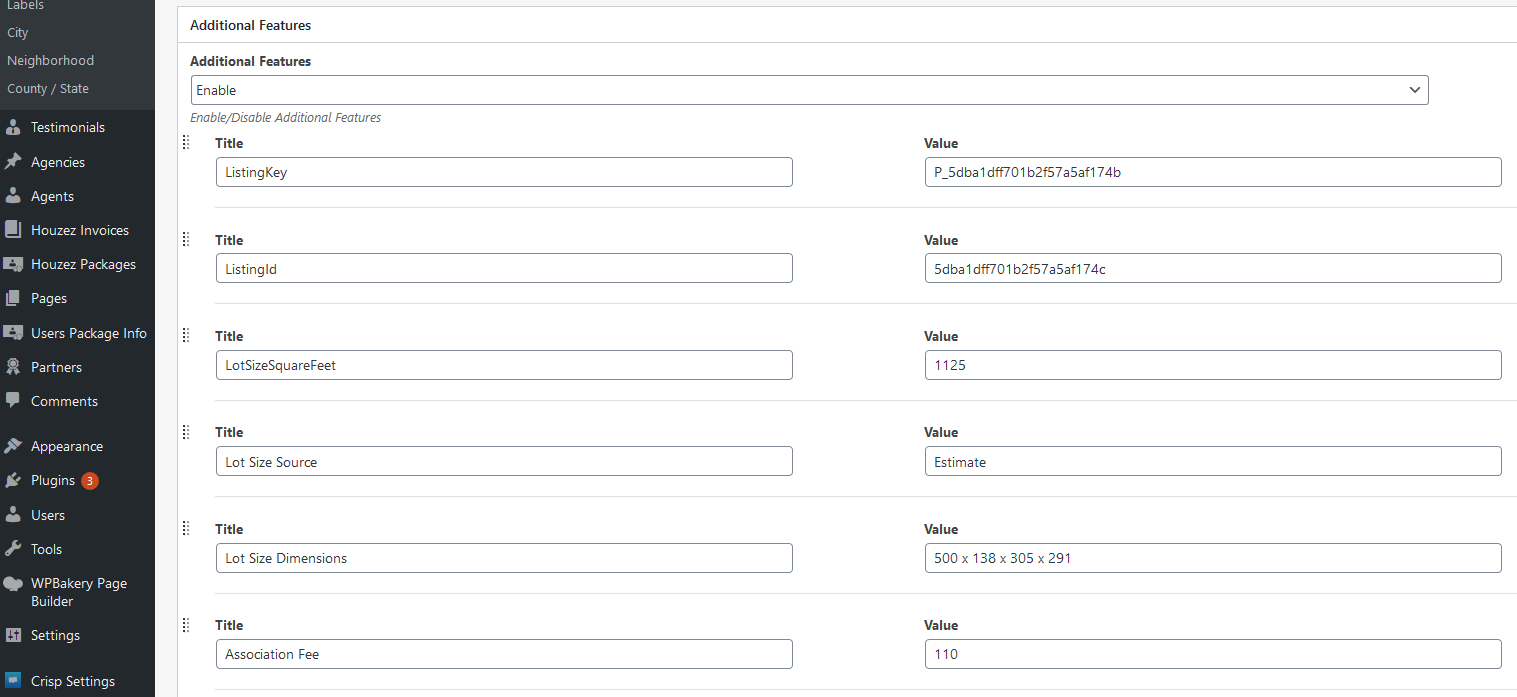Click the Lot Size Source title field
Image resolution: width=1517 pixels, height=697 pixels.
pos(504,461)
